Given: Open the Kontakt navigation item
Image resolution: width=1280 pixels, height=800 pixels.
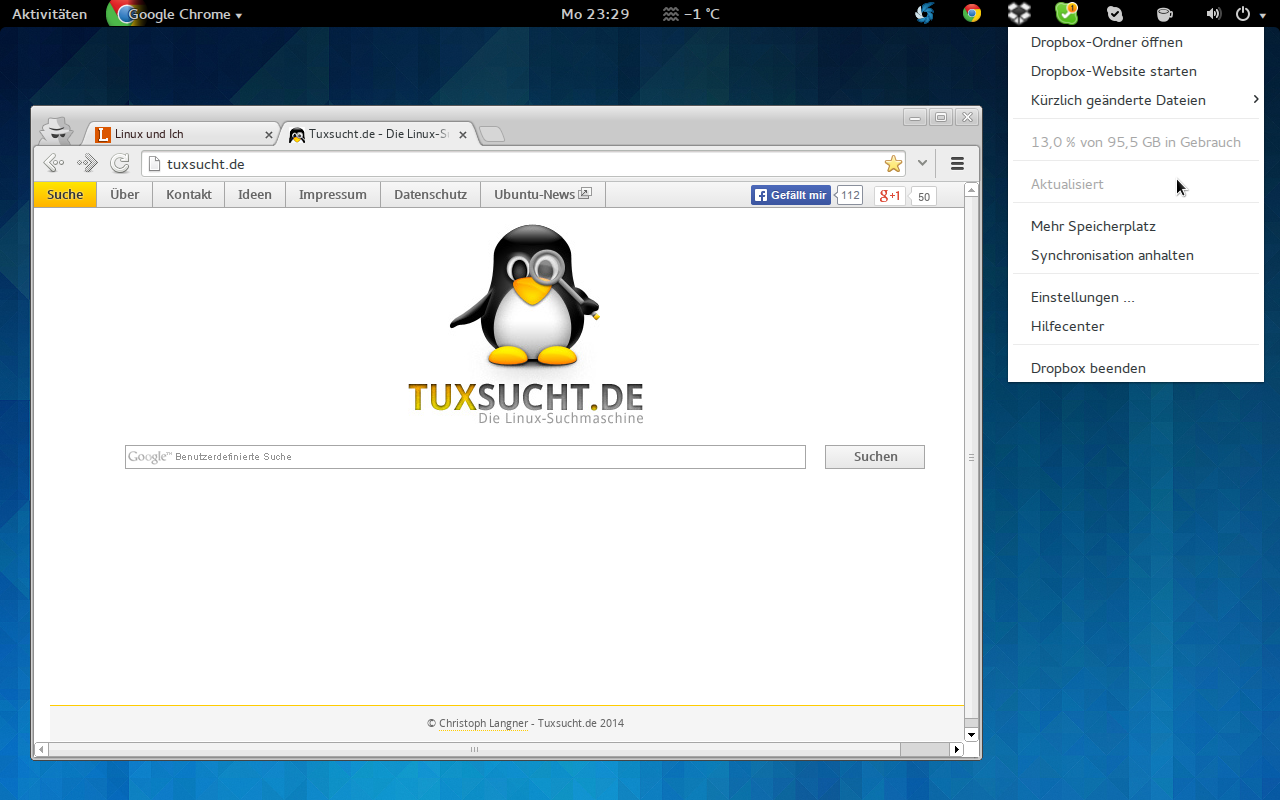Looking at the screenshot, I should (x=189, y=195).
